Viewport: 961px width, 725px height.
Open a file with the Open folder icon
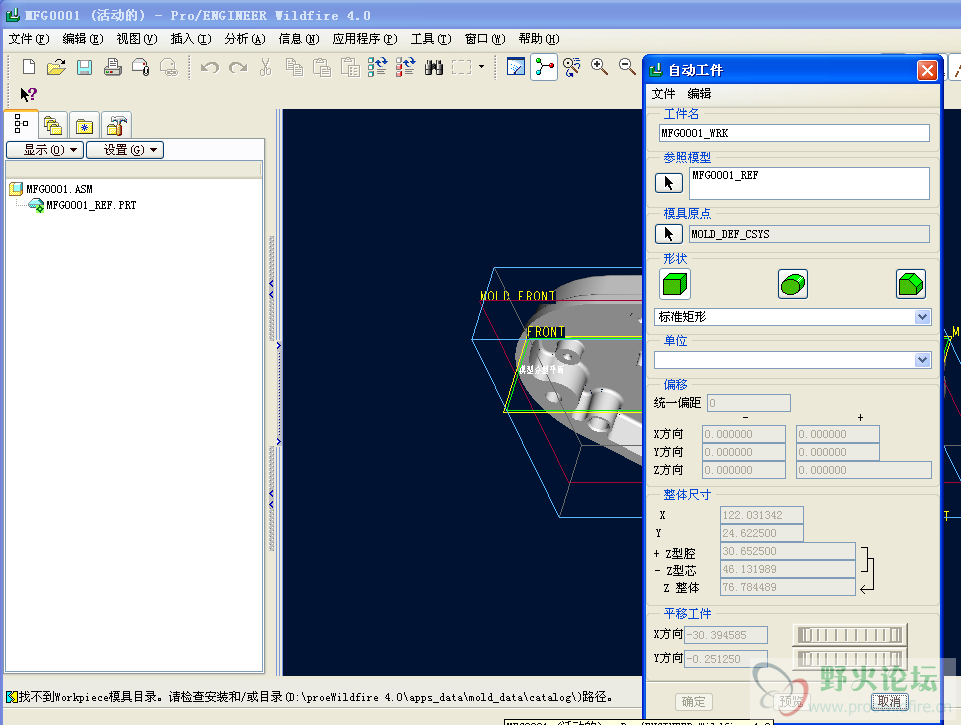[56, 67]
